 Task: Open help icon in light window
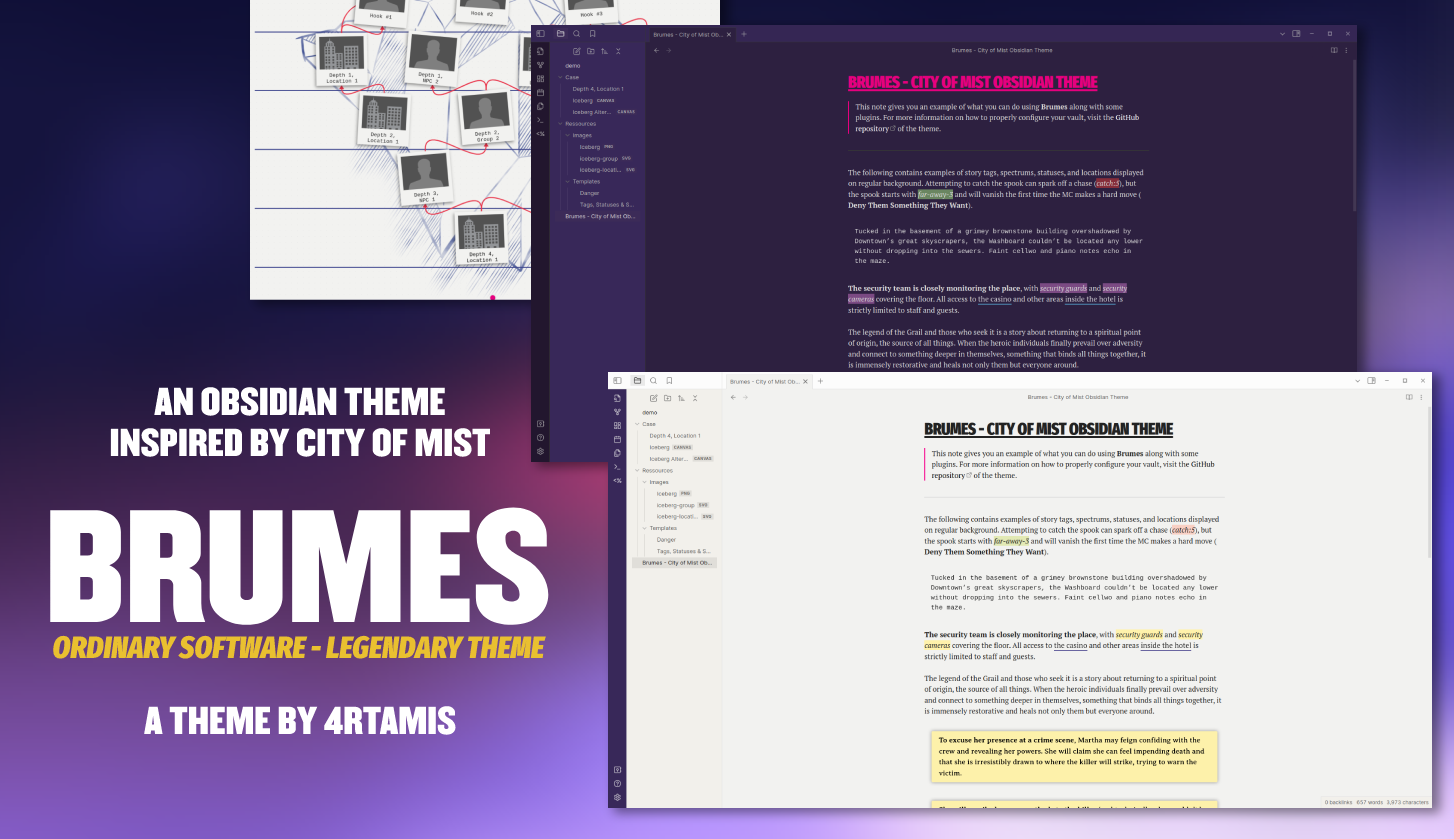click(617, 784)
